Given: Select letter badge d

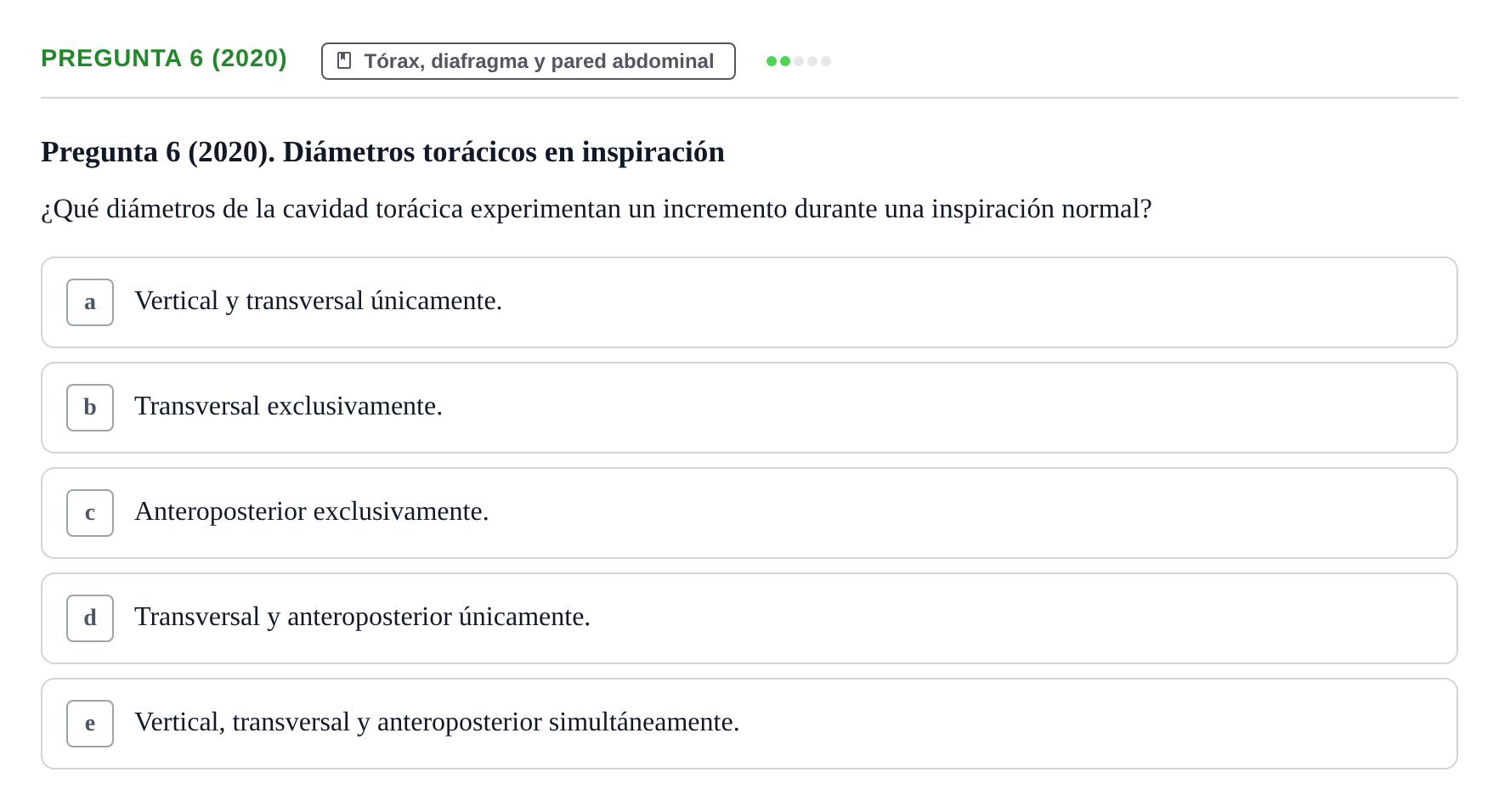Looking at the screenshot, I should point(90,618).
